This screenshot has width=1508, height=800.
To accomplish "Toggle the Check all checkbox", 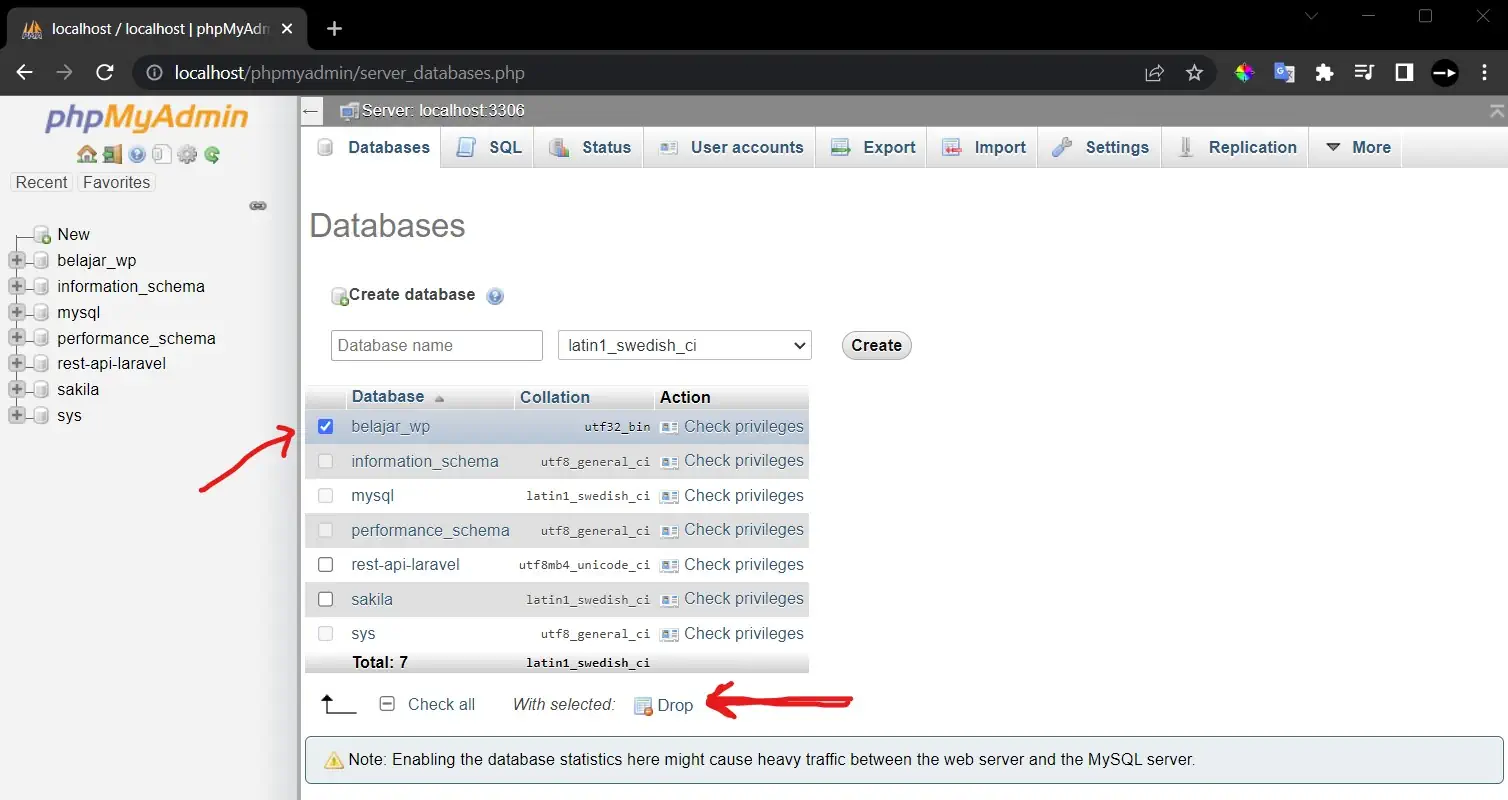I will [x=388, y=704].
